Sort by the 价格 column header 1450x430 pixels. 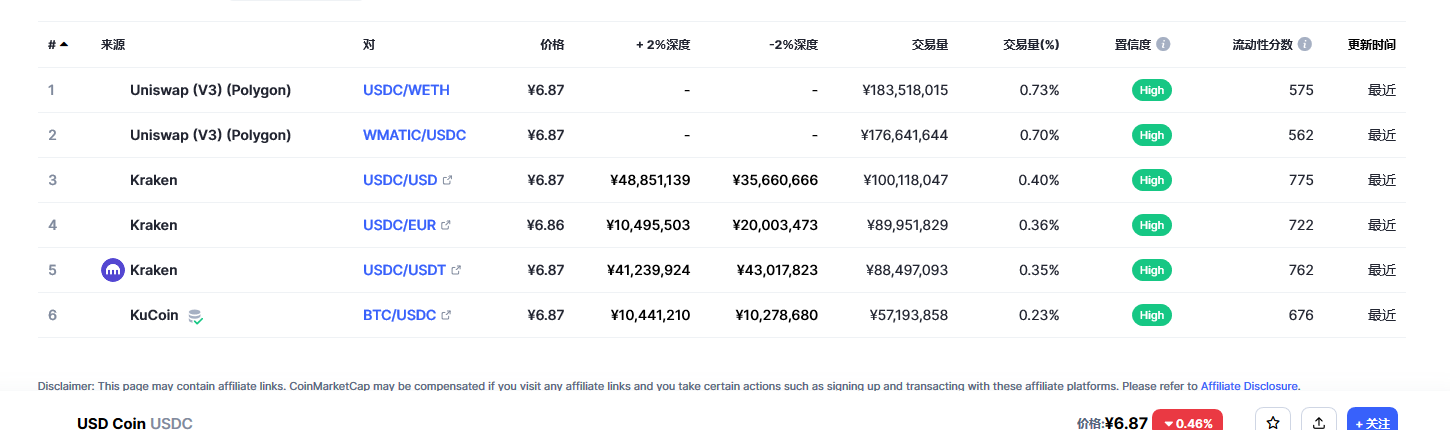click(552, 45)
